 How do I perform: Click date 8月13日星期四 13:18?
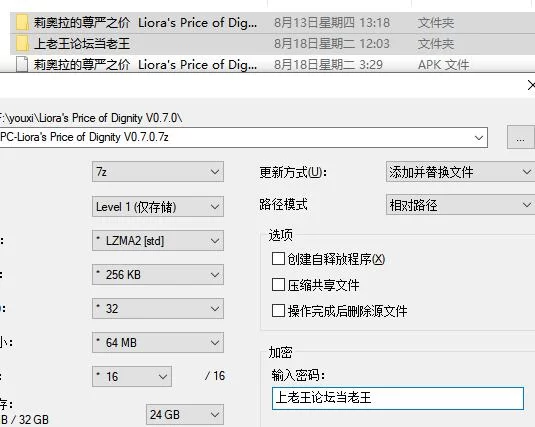point(332,23)
